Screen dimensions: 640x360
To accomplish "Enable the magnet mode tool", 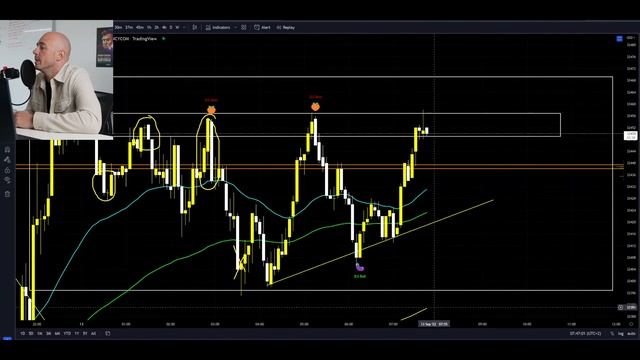I will [7, 149].
